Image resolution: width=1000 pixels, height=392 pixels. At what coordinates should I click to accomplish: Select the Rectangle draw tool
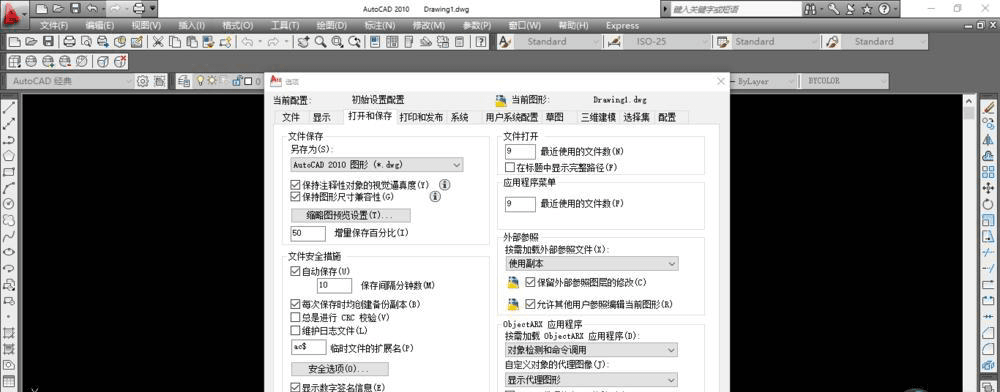coord(9,172)
